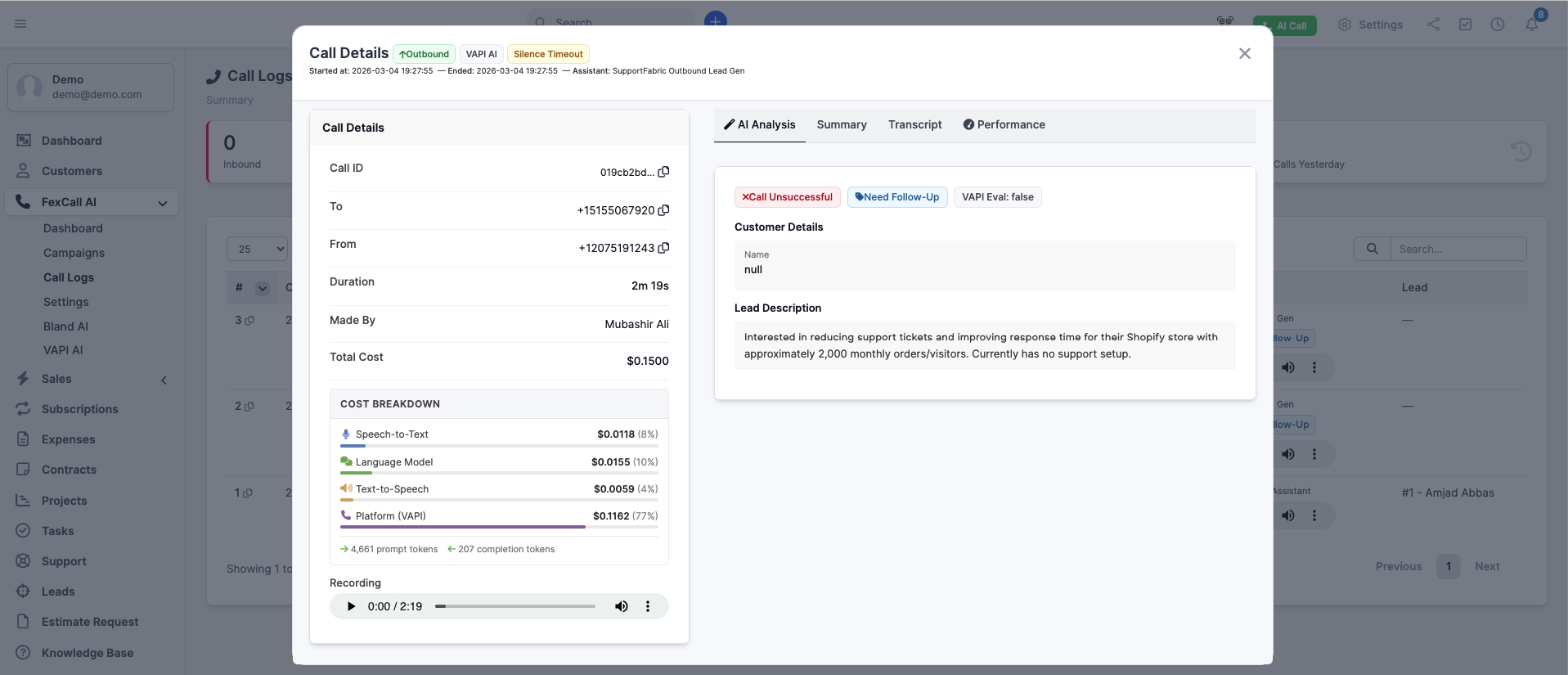
Task: Open the clock history icon in top bar
Action: pyautogui.click(x=1498, y=25)
